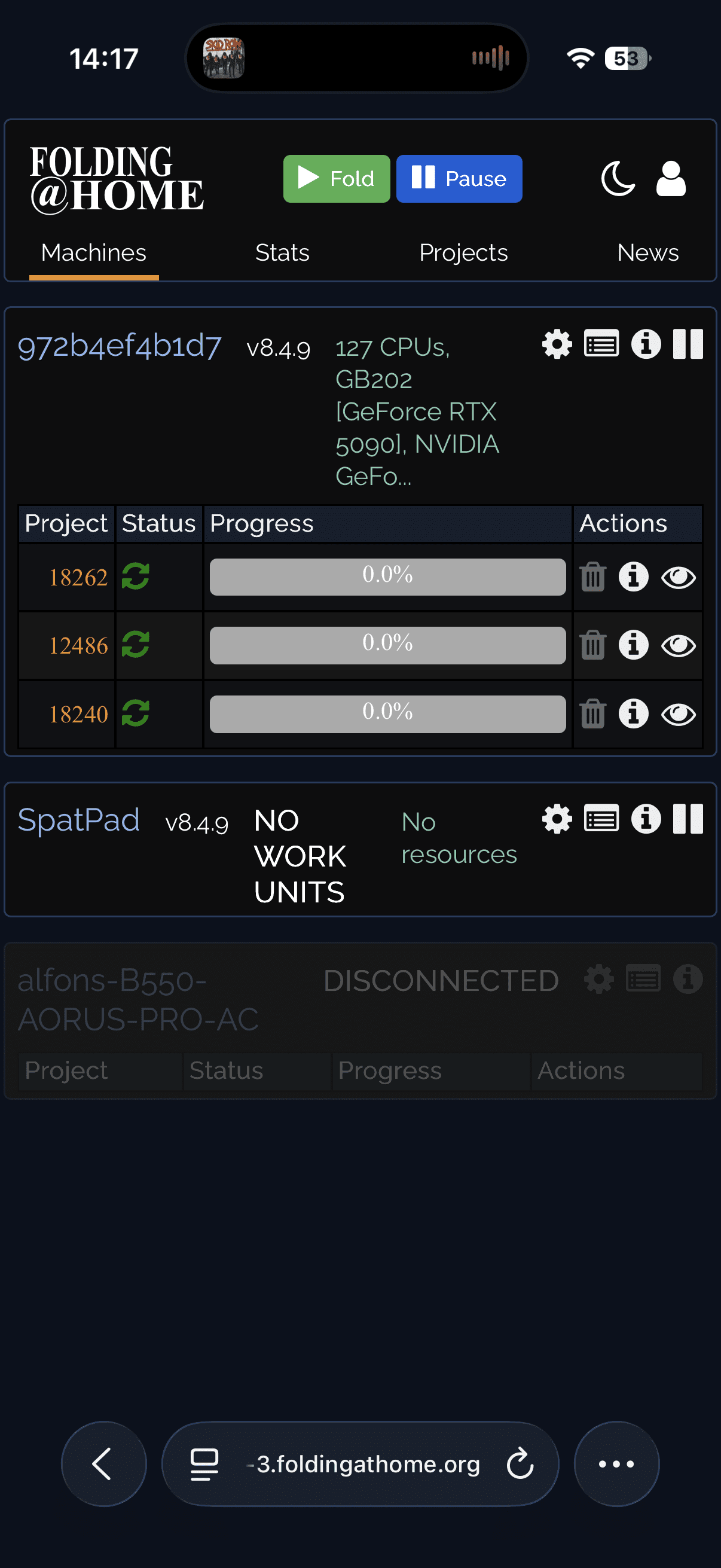Open the user account icon
The image size is (721, 1568).
coord(671,179)
